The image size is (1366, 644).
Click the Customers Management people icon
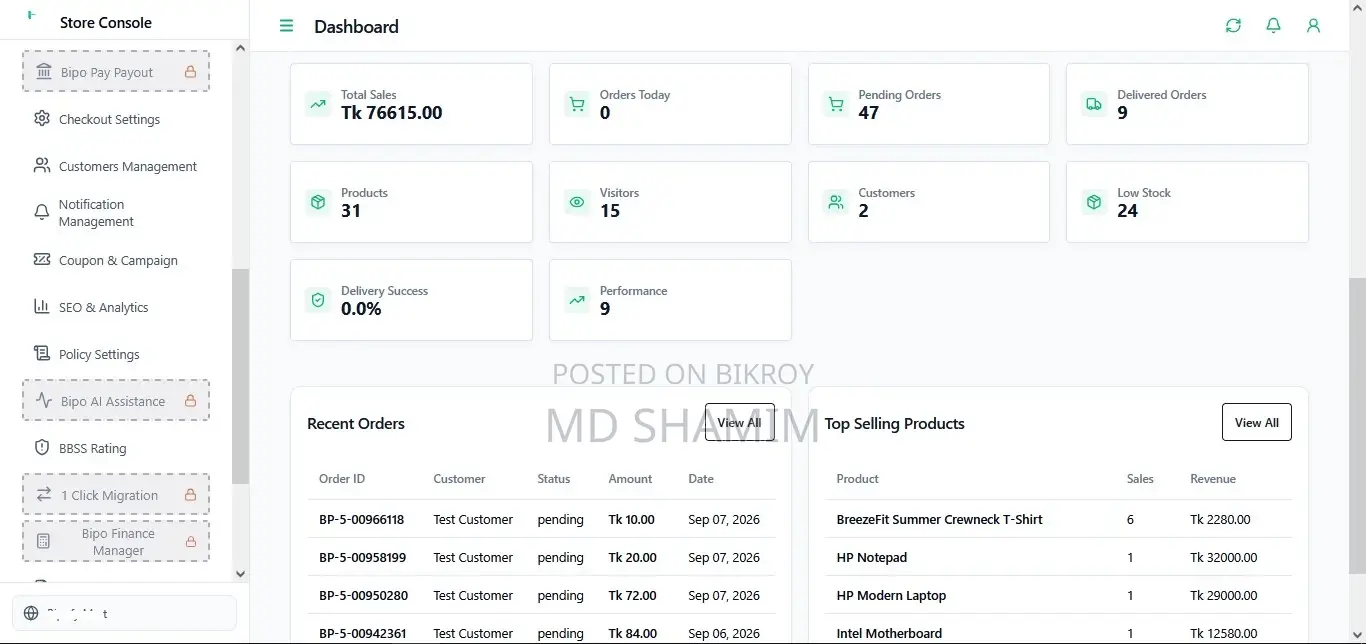(x=41, y=166)
